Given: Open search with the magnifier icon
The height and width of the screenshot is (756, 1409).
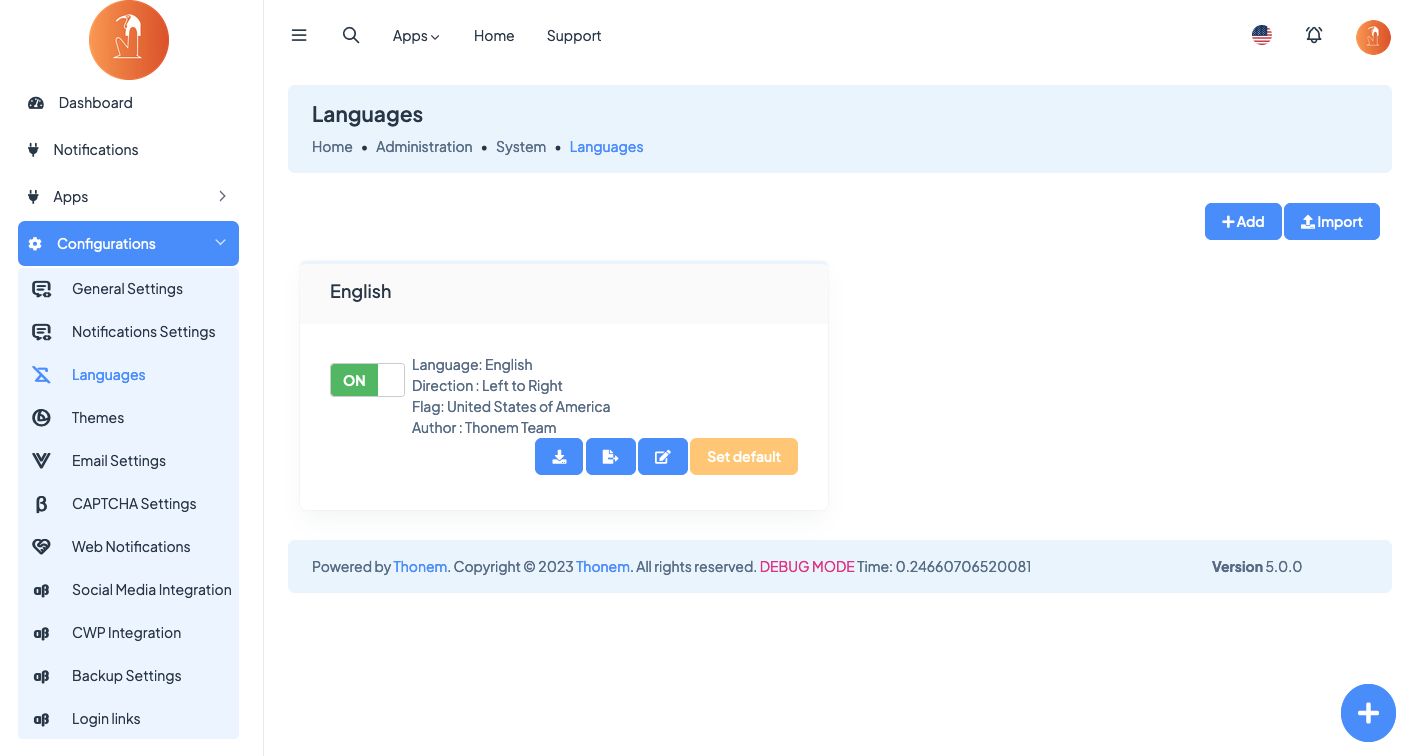Looking at the screenshot, I should click(351, 35).
